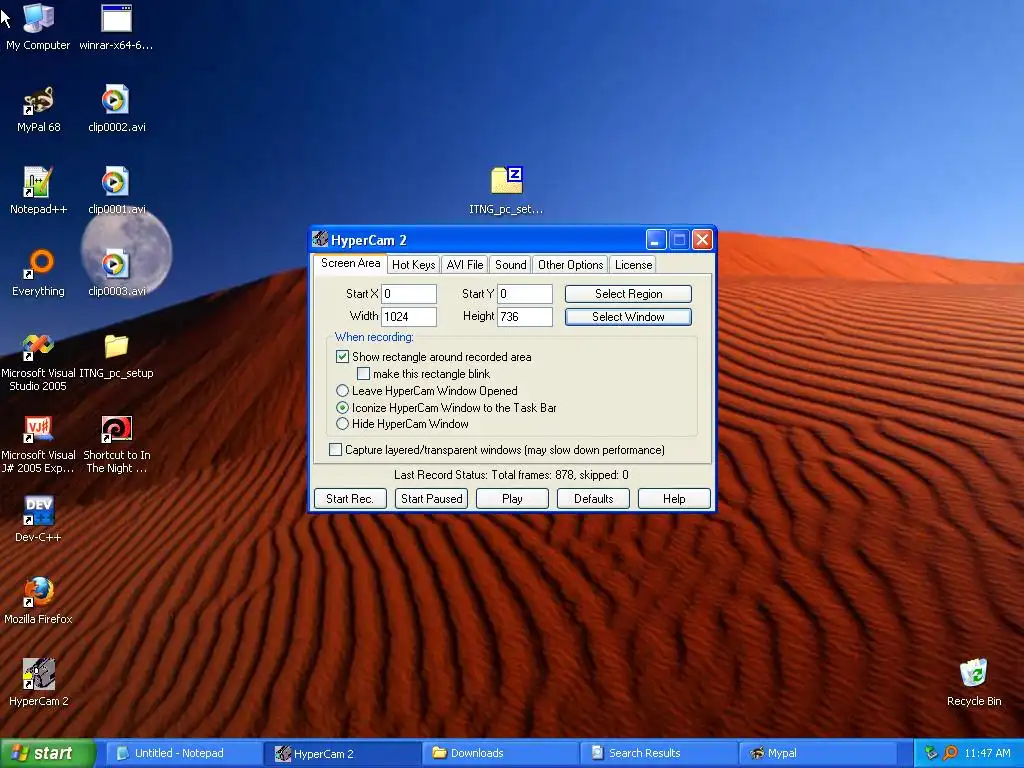Image resolution: width=1024 pixels, height=768 pixels.
Task: Click the HyperCam 2 title bar icon
Action: click(320, 239)
